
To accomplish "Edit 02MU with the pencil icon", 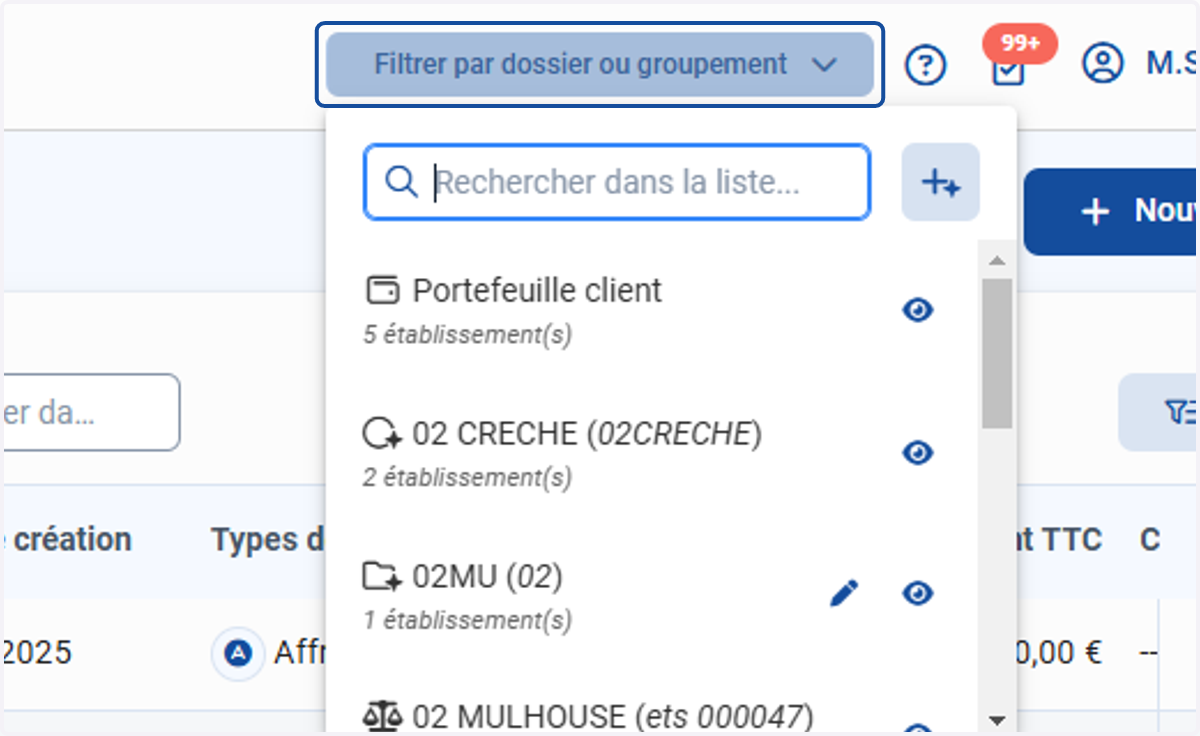I will (844, 594).
